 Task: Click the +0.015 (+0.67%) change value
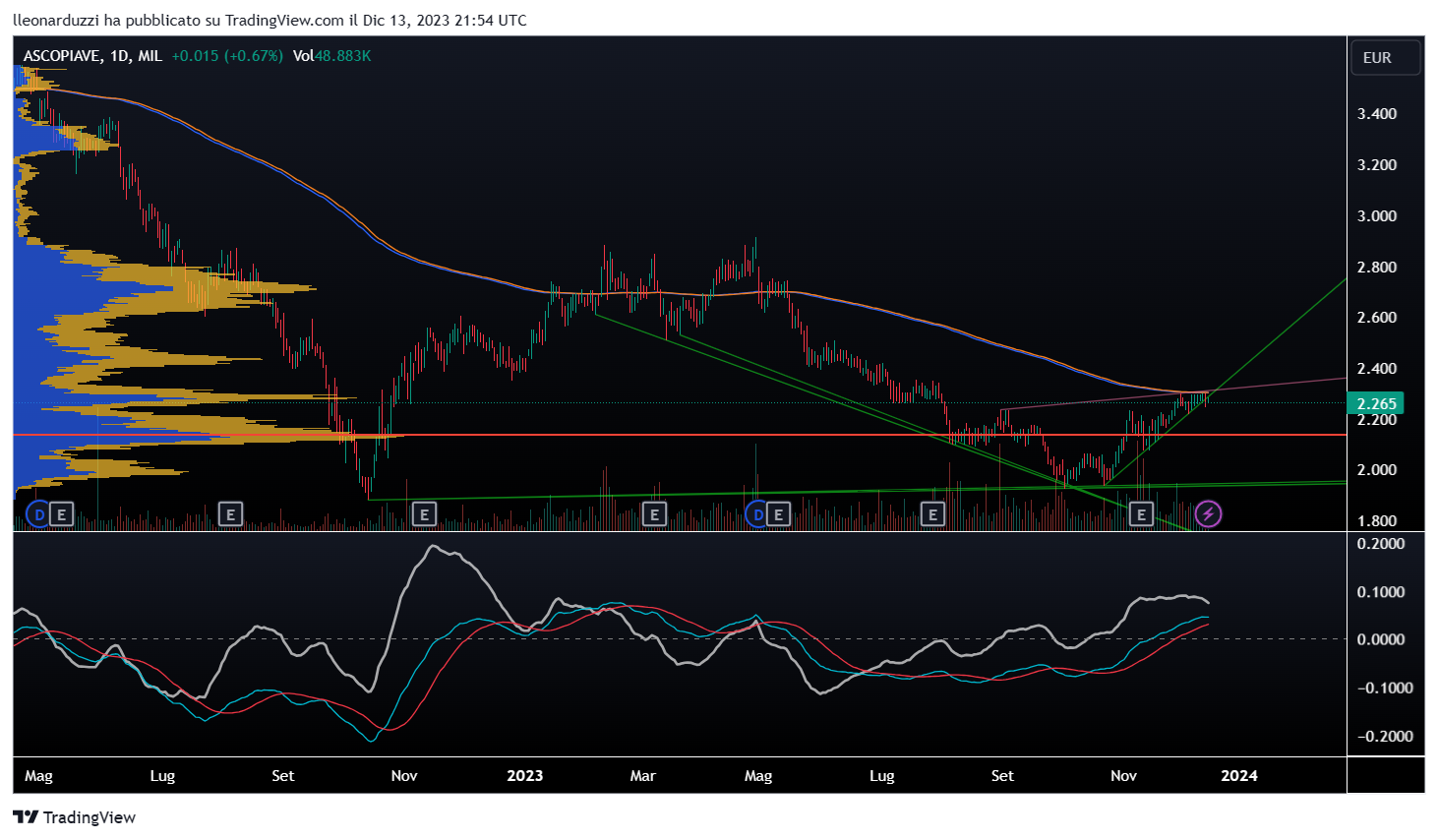tap(227, 56)
